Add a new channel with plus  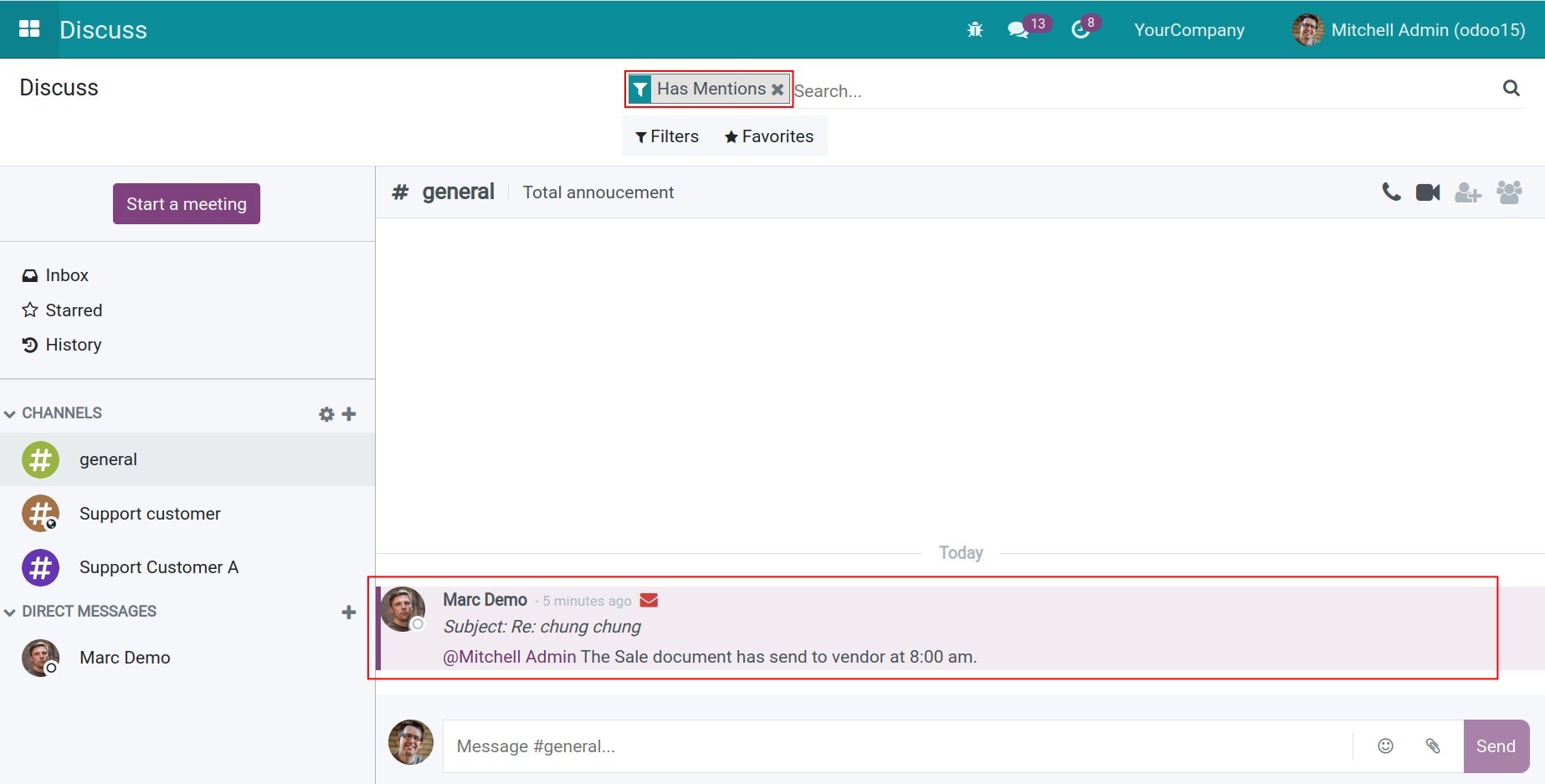349,414
